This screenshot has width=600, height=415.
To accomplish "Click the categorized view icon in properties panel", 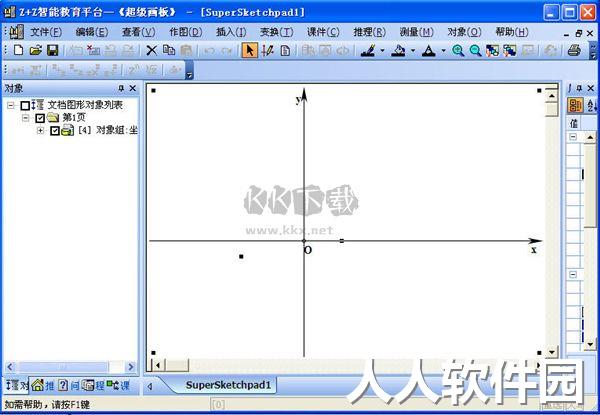I will [574, 105].
